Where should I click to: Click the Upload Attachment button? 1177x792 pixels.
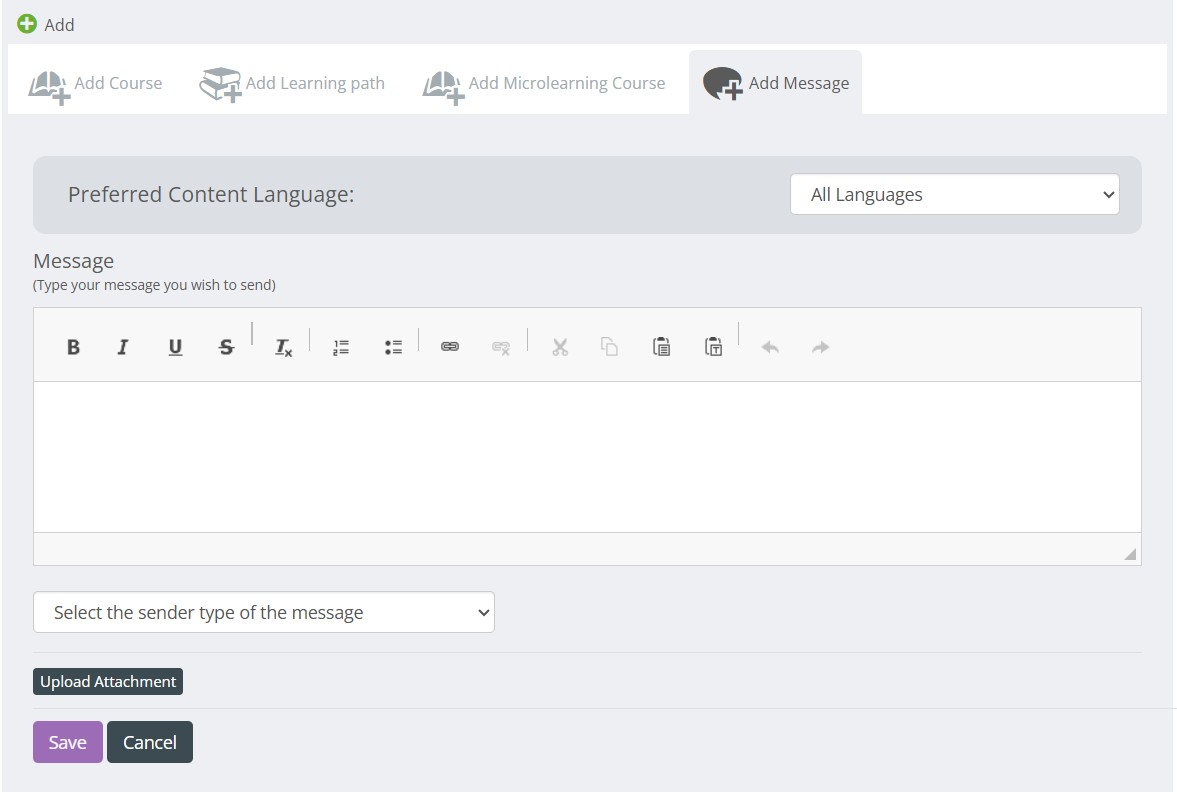click(107, 682)
